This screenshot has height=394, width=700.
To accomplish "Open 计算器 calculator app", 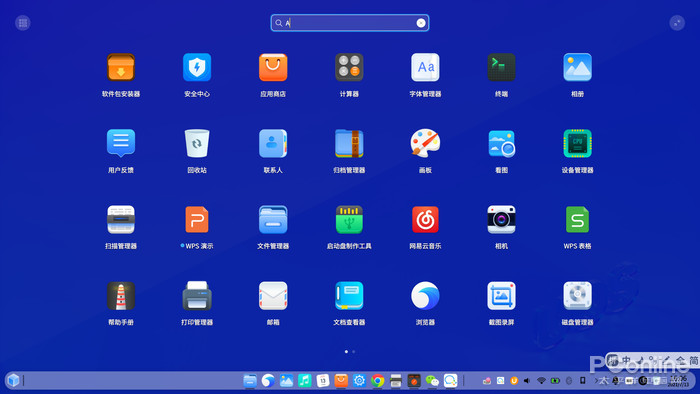I will pyautogui.click(x=349, y=67).
